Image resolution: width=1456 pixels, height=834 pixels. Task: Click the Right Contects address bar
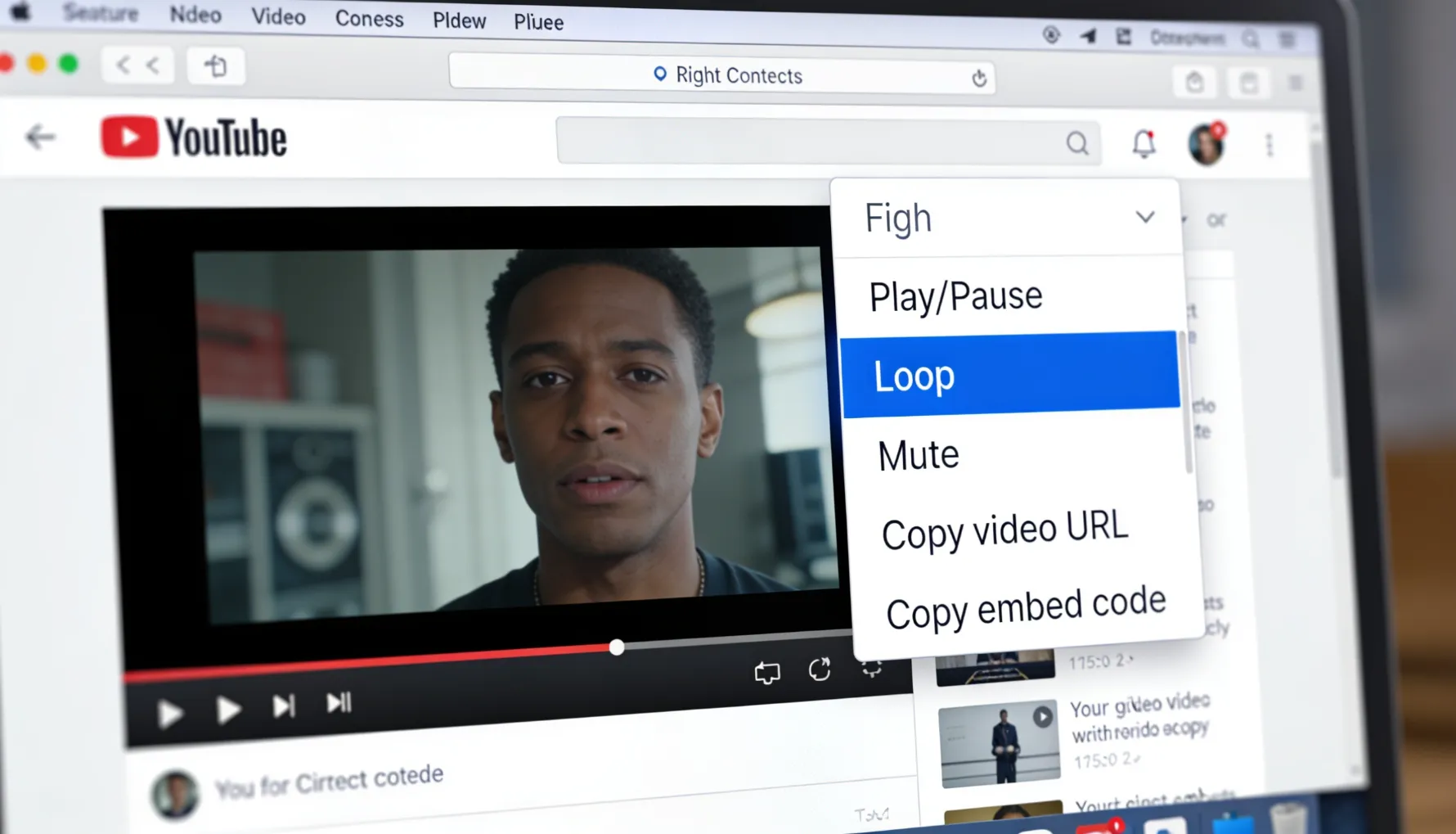click(x=722, y=75)
